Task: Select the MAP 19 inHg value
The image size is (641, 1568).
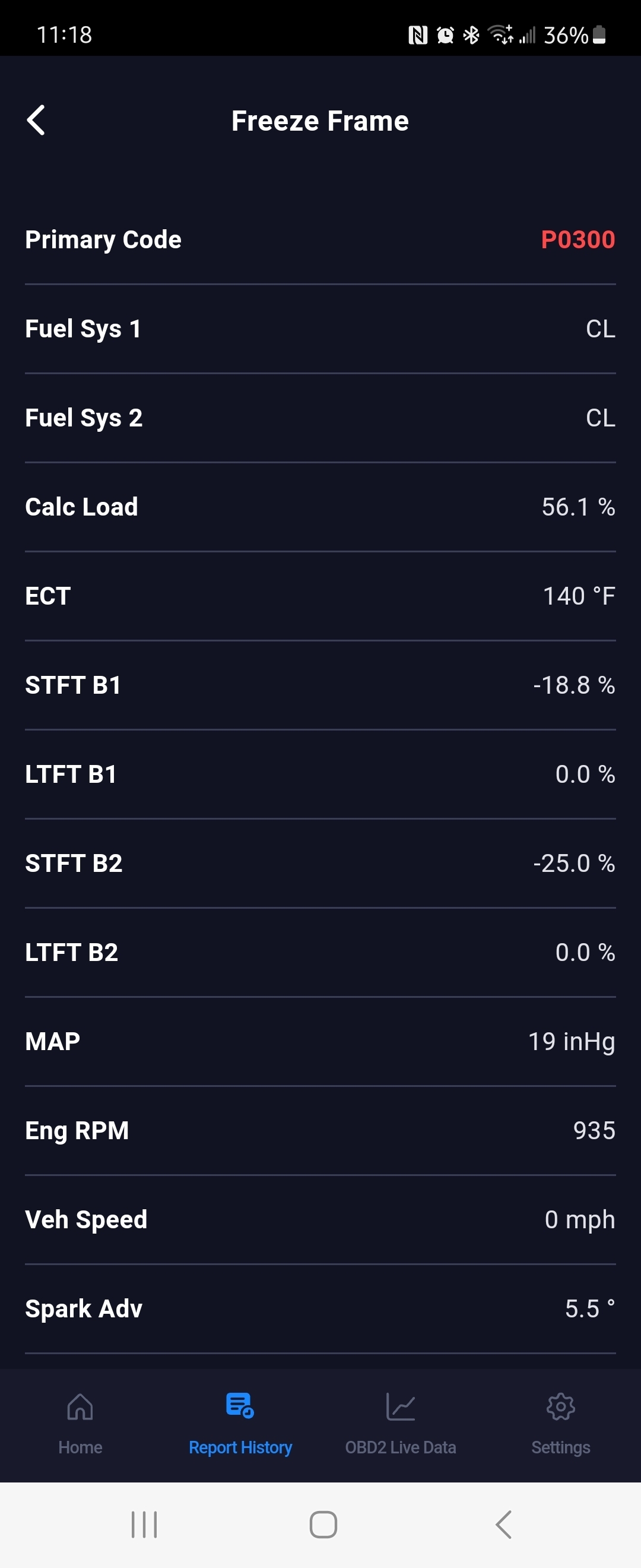Action: (571, 1042)
